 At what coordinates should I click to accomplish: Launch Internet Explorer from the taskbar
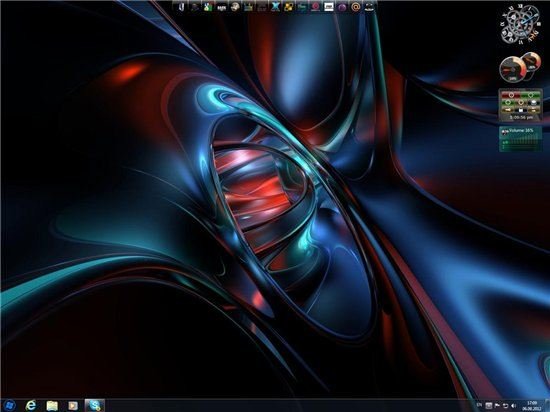click(x=31, y=405)
